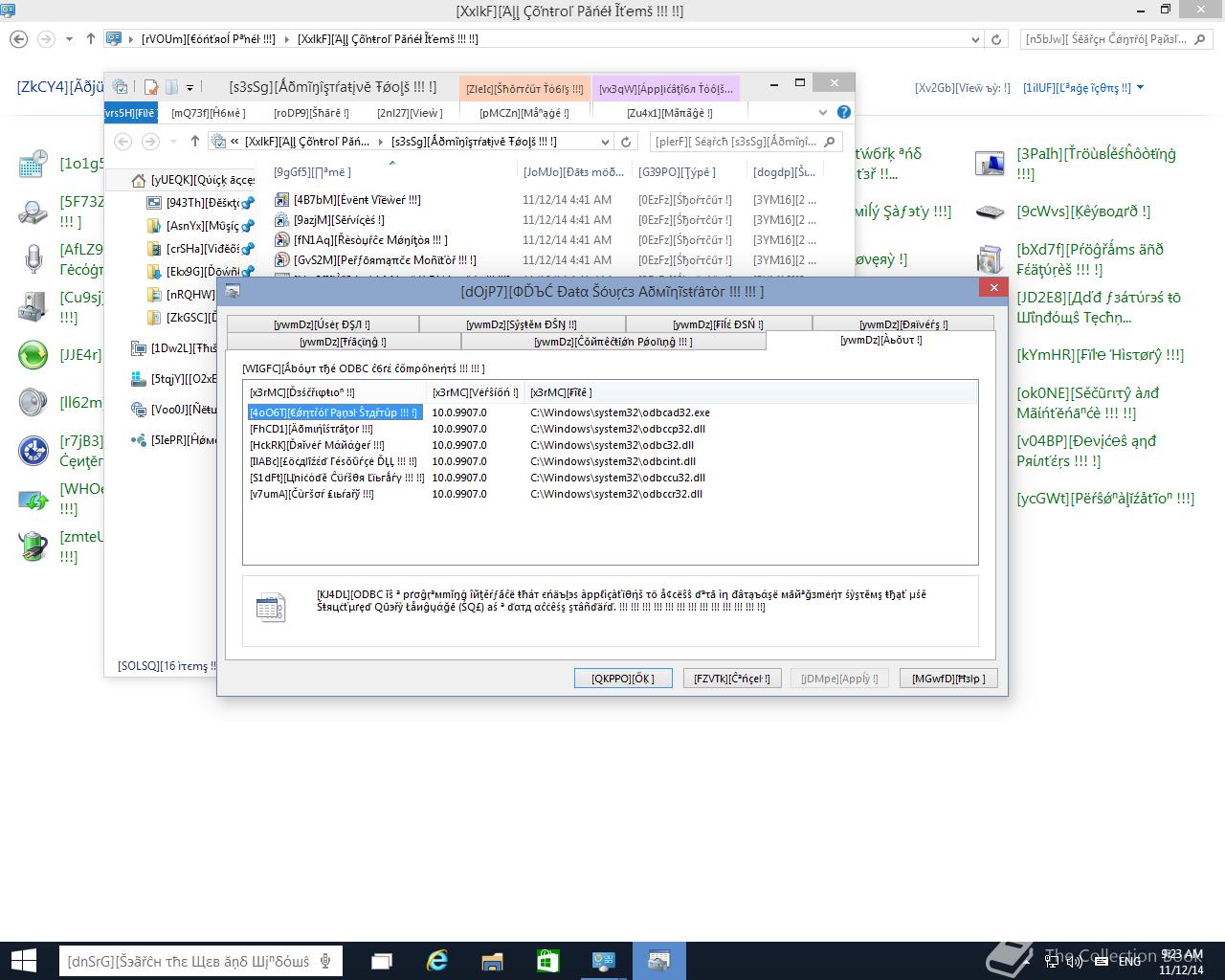Sort by Date modified column

pos(574,172)
